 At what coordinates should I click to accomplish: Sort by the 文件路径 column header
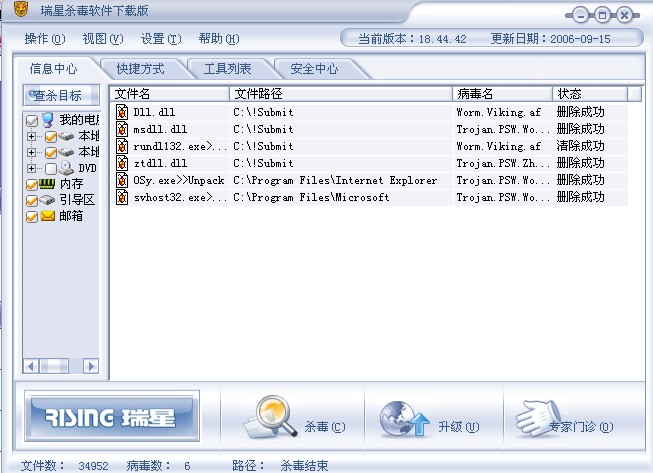click(x=341, y=94)
